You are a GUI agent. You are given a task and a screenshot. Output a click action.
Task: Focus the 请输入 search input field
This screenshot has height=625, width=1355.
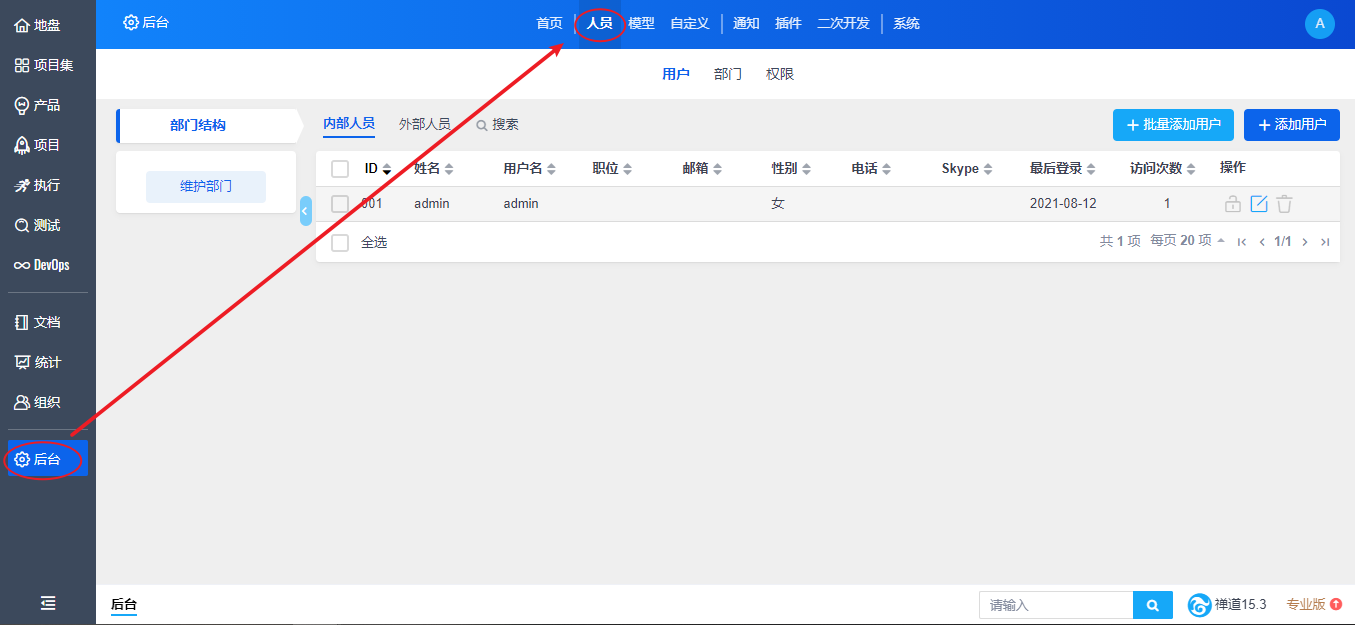(x=1055, y=605)
